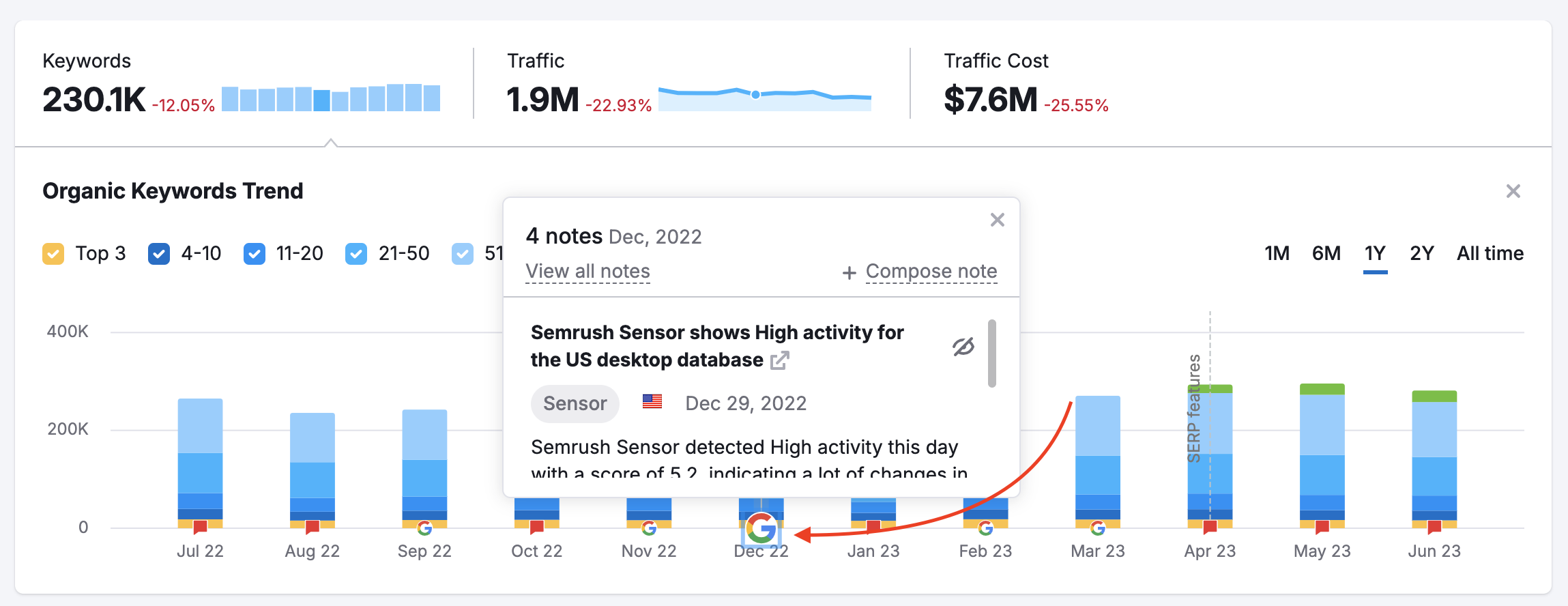The width and height of the screenshot is (1568, 606).
Task: Click Compose note to add a note
Action: point(931,272)
